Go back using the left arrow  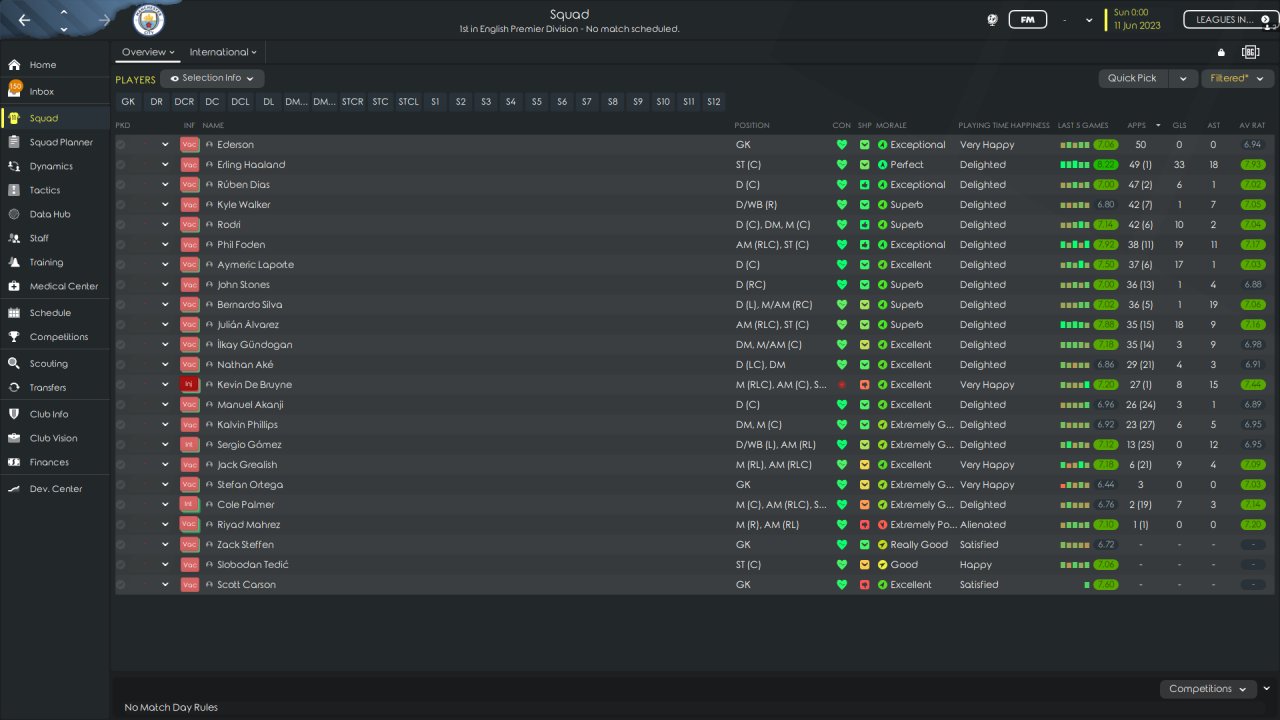[x=24, y=20]
